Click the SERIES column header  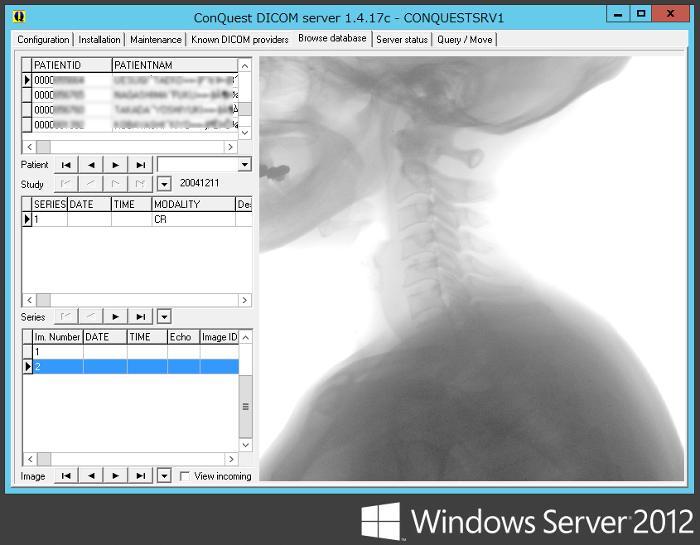(x=50, y=204)
